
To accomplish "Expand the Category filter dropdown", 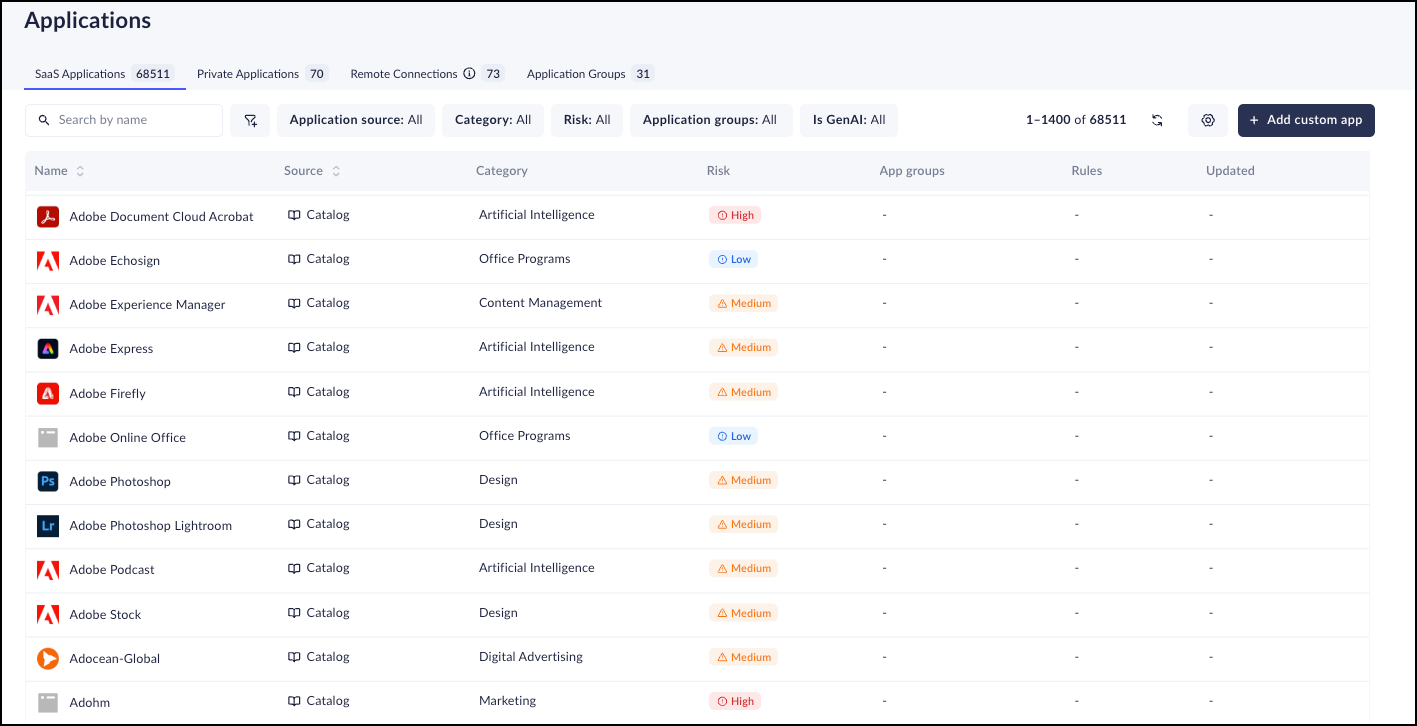I will point(493,120).
